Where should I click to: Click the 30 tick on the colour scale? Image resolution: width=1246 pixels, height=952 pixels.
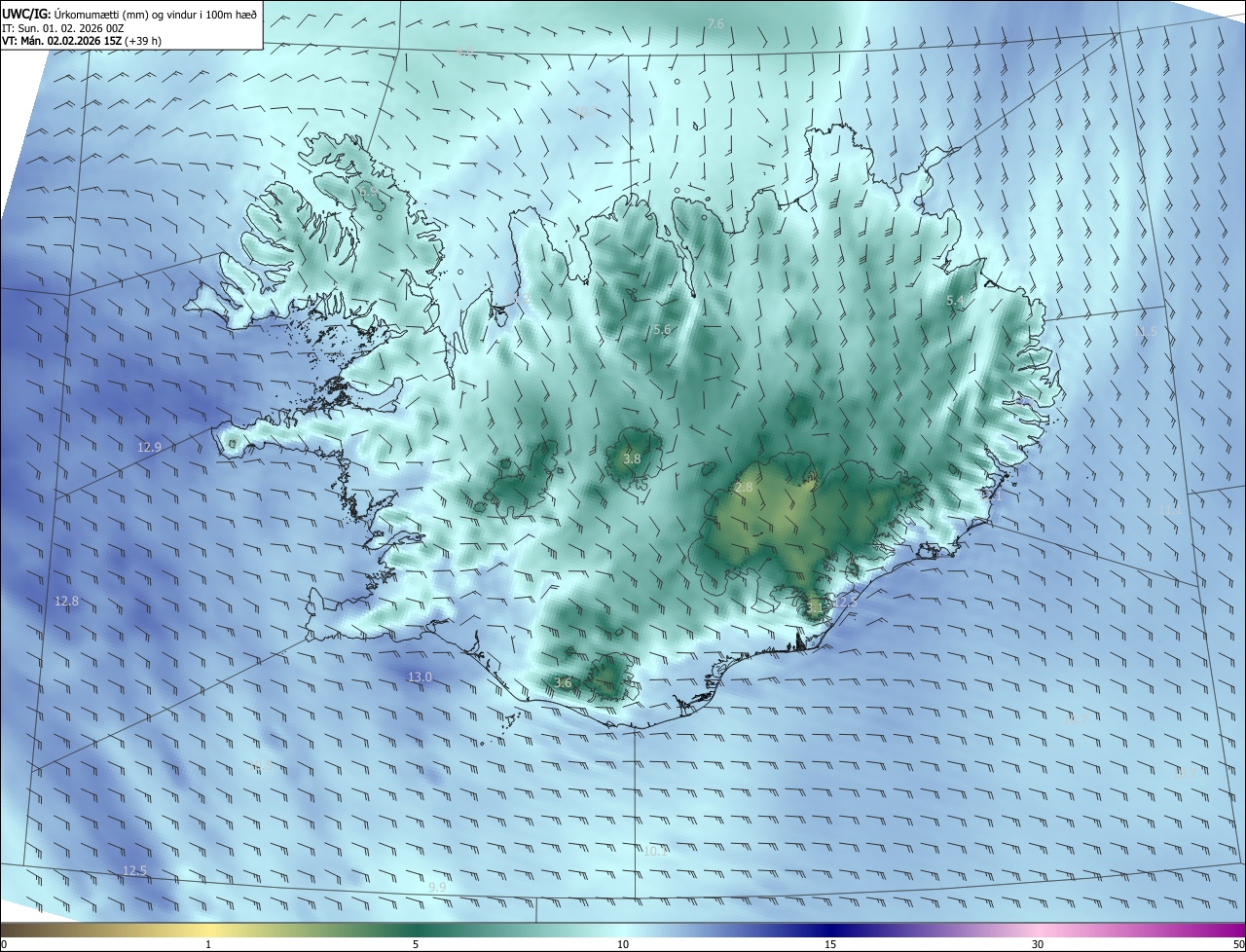[1038, 944]
